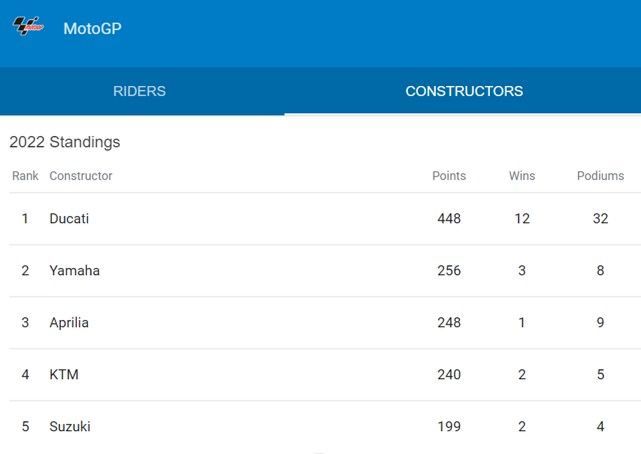The height and width of the screenshot is (454, 641).
Task: Switch to the Riders tab
Action: click(139, 91)
